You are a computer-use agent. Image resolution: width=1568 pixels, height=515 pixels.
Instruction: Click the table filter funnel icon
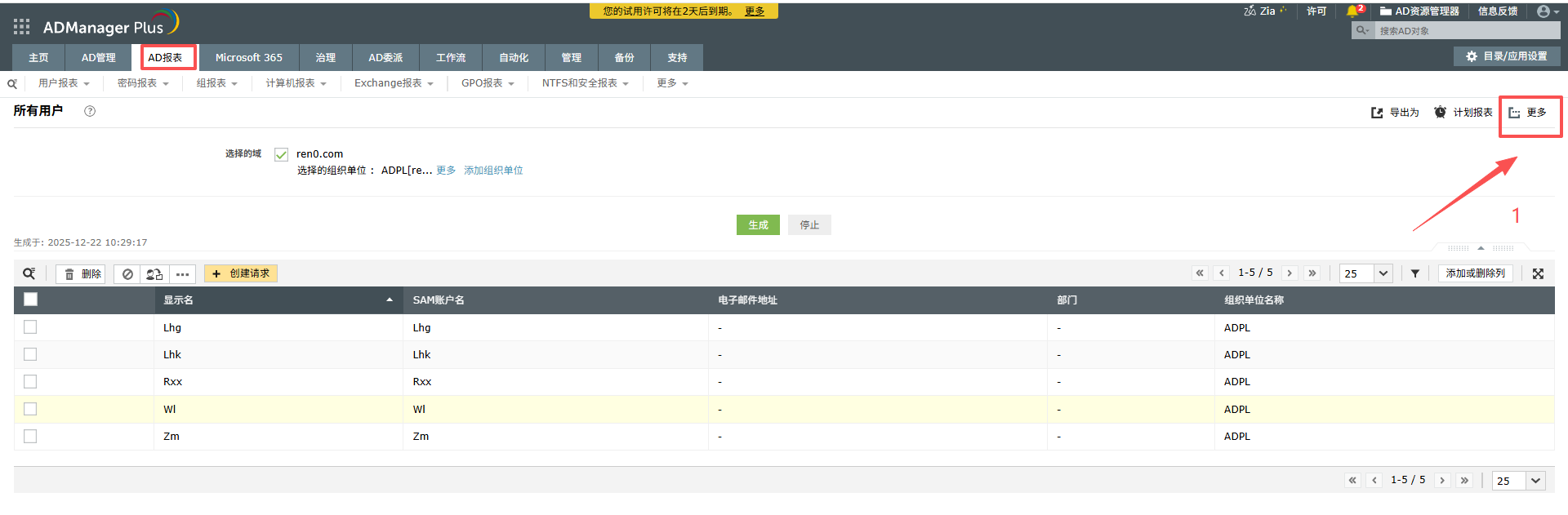(x=1415, y=273)
